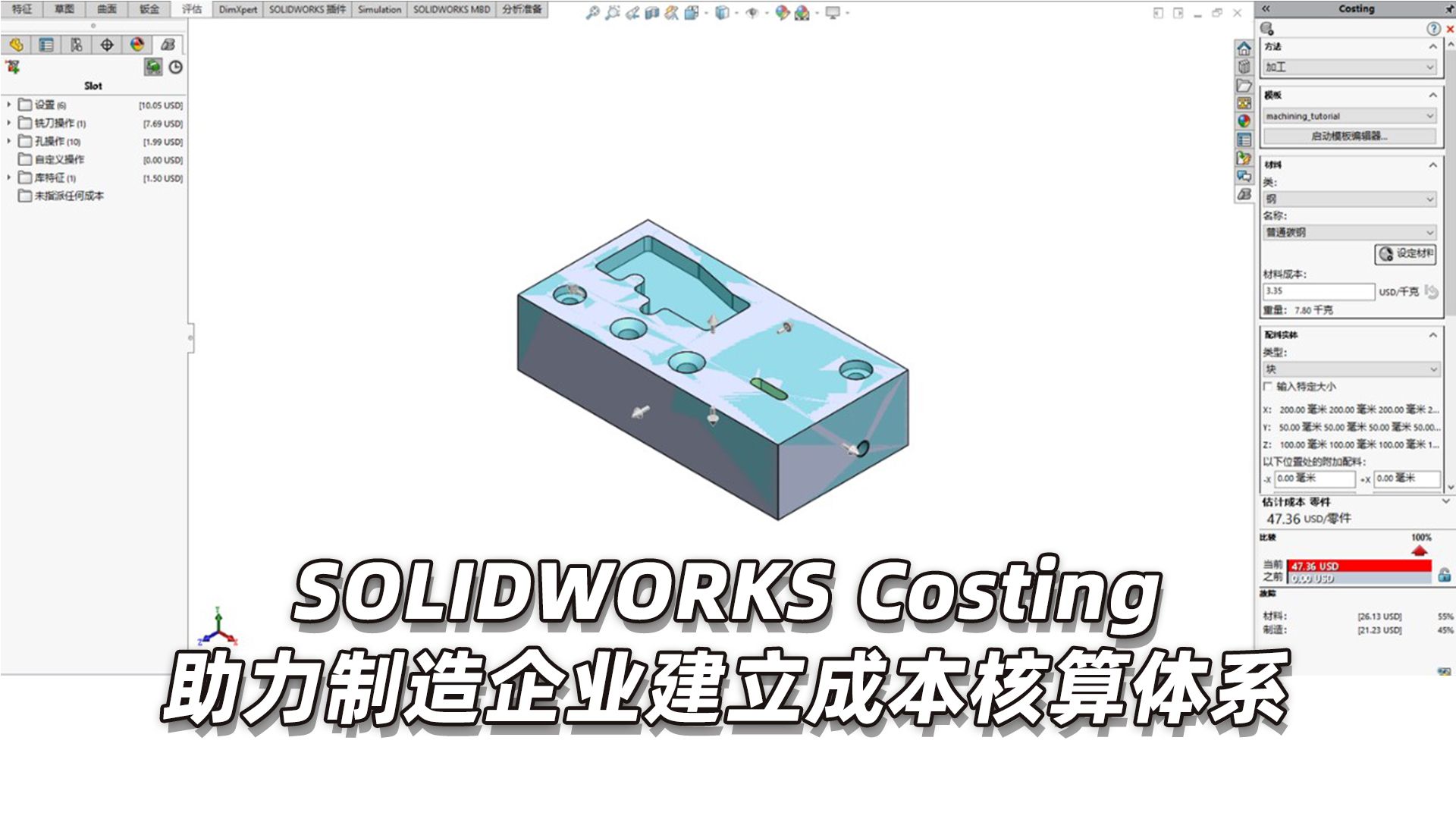Screen dimensions: 1456x819
Task: Expand the 库特征 (1) folder
Action: click(9, 177)
